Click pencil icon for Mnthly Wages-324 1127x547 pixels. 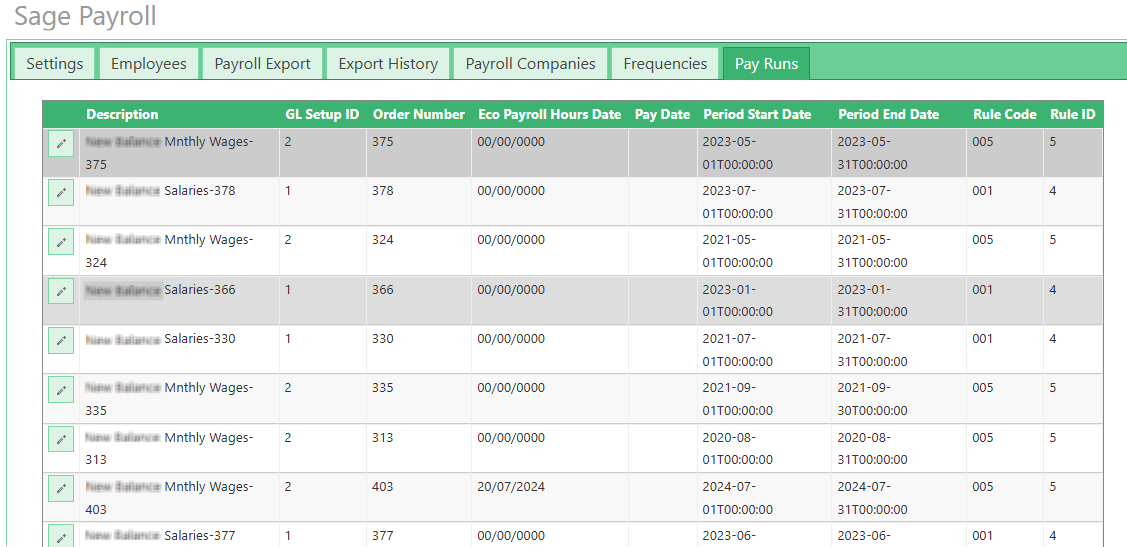click(x=61, y=242)
